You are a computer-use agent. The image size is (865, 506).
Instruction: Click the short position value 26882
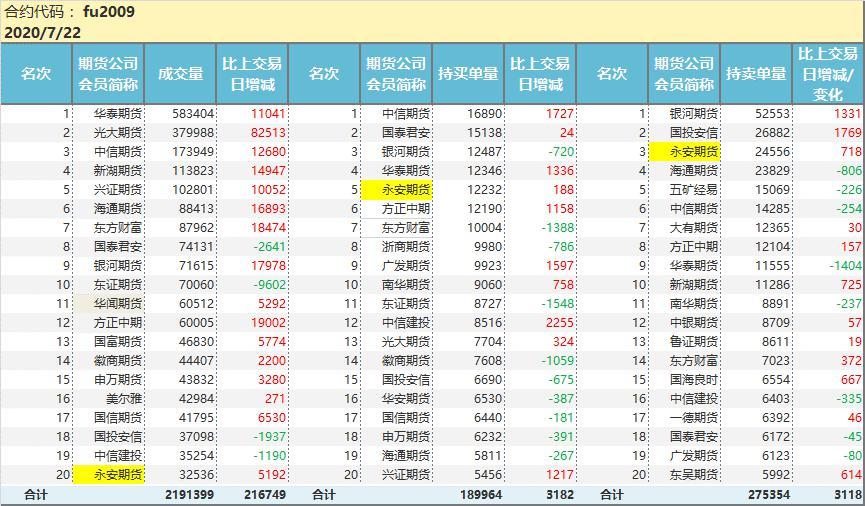click(773, 132)
